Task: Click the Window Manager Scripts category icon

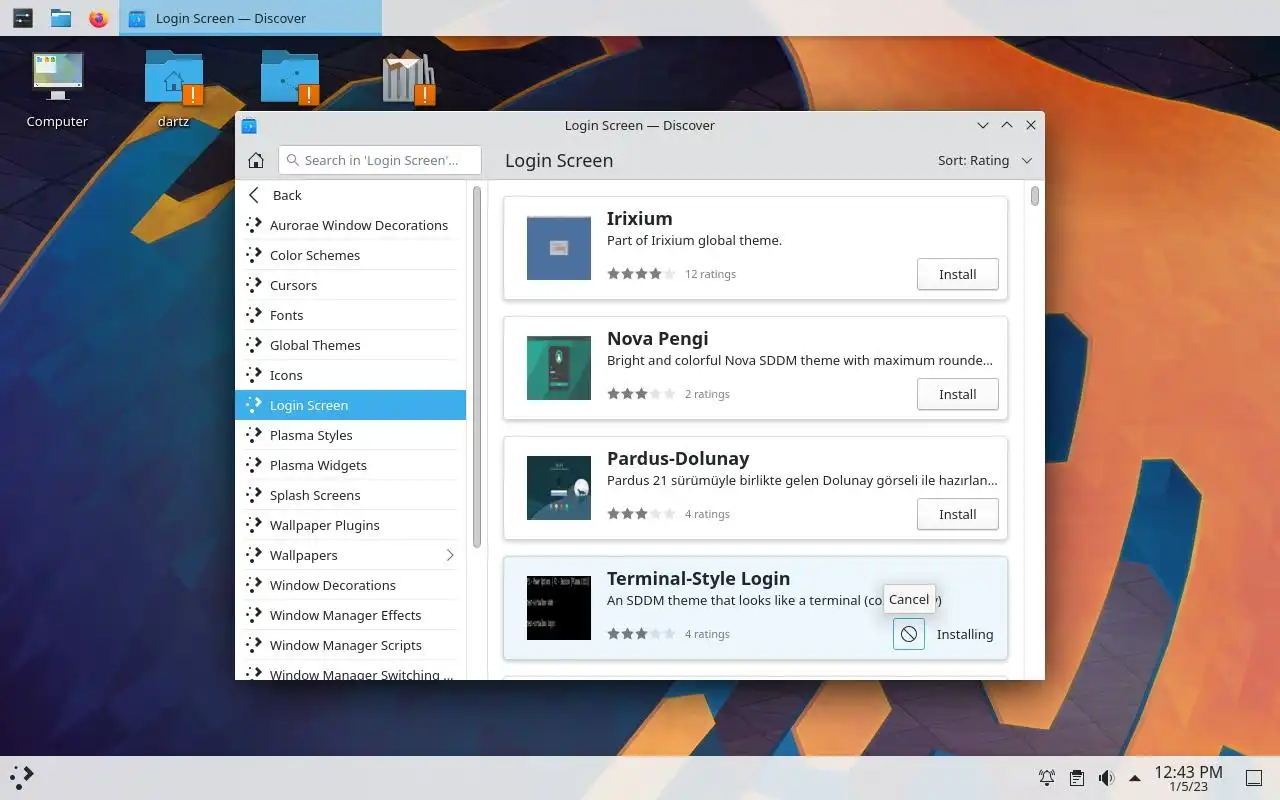Action: [x=254, y=645]
